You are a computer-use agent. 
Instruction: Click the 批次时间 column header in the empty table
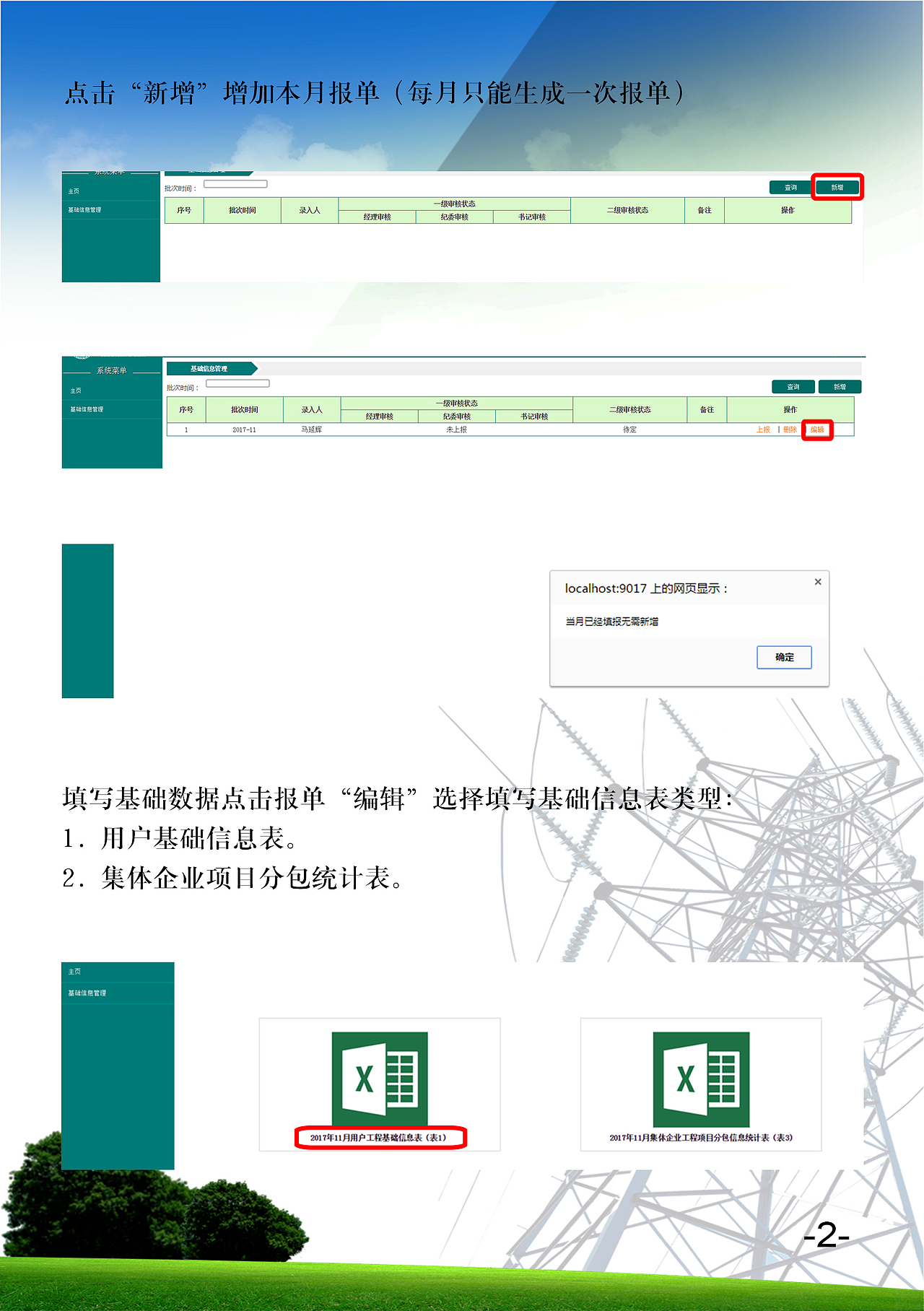pos(243,210)
